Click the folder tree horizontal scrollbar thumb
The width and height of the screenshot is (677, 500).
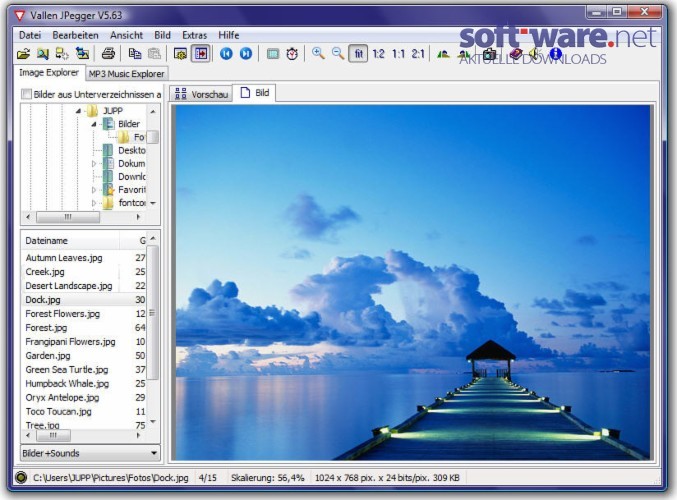(68, 217)
